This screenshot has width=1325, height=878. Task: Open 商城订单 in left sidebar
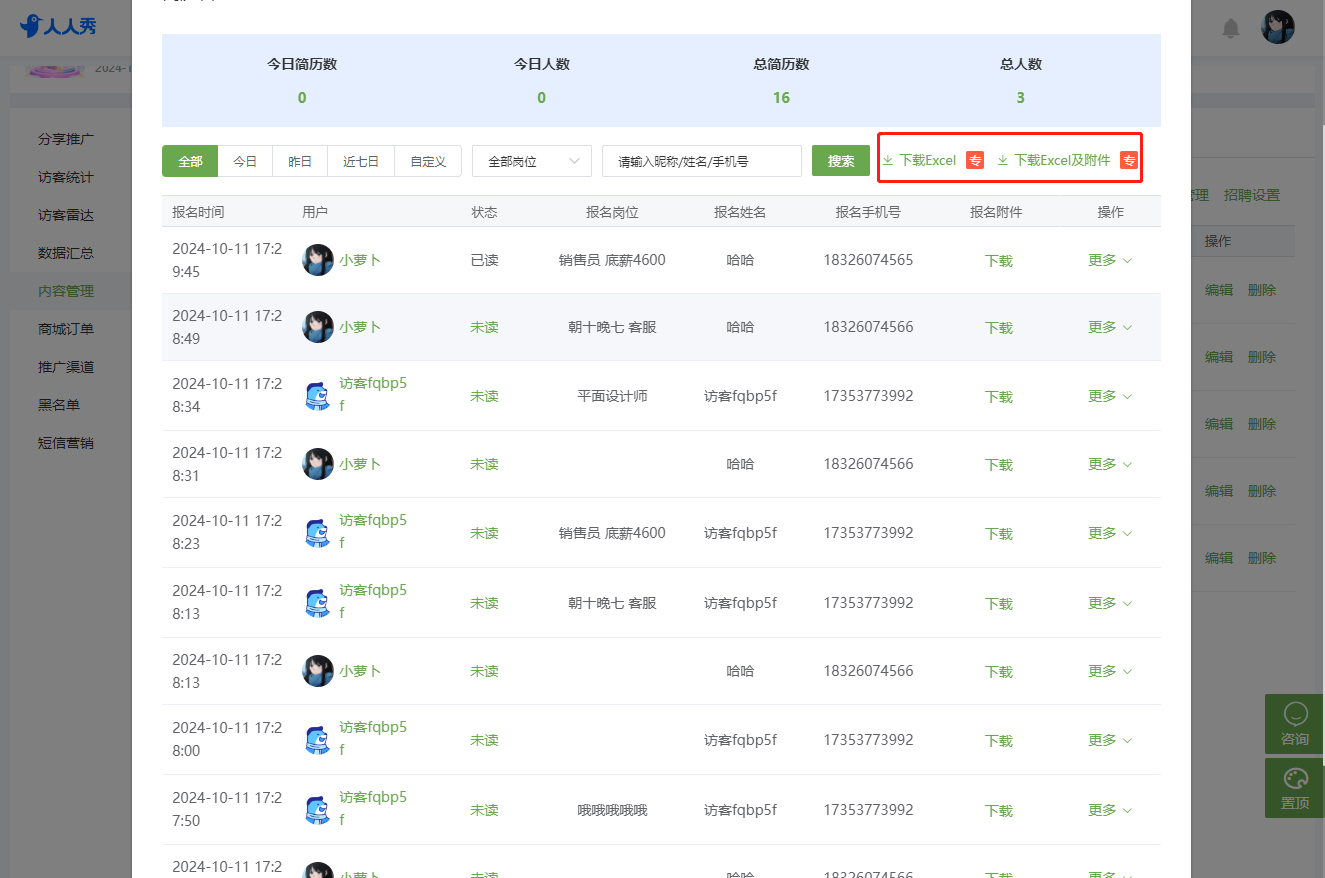tap(66, 329)
